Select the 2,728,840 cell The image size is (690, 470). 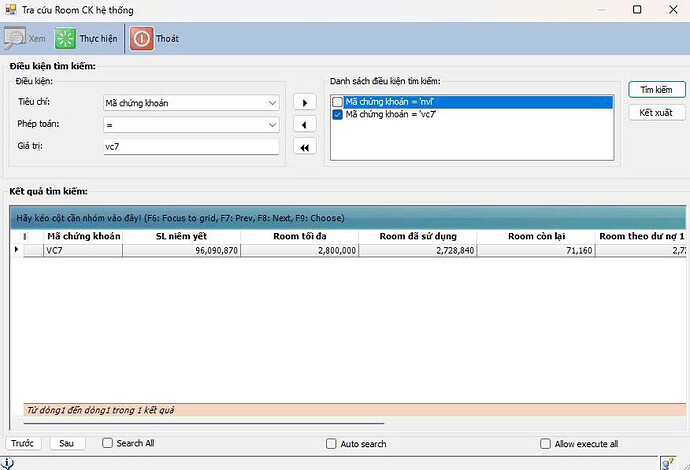(418, 250)
